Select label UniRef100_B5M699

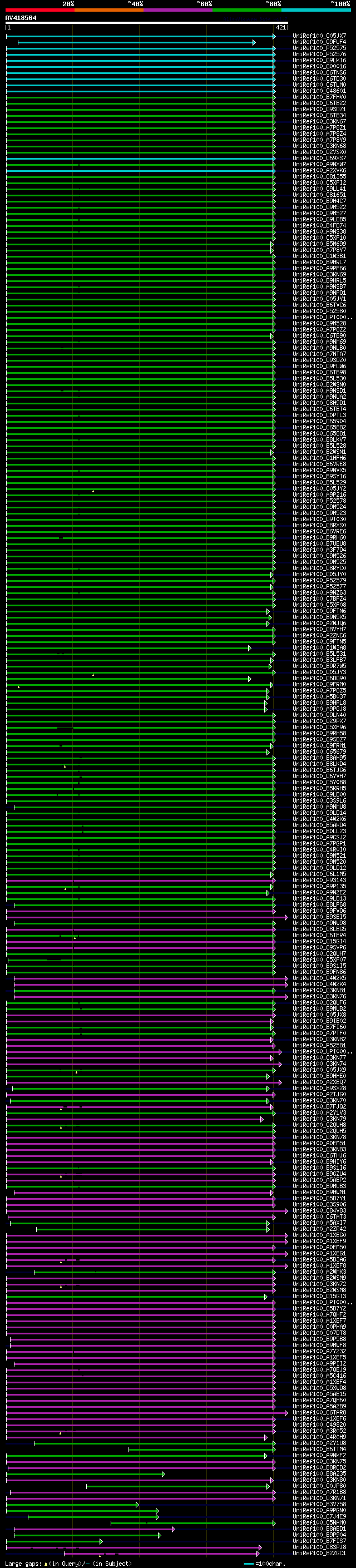(x=319, y=244)
